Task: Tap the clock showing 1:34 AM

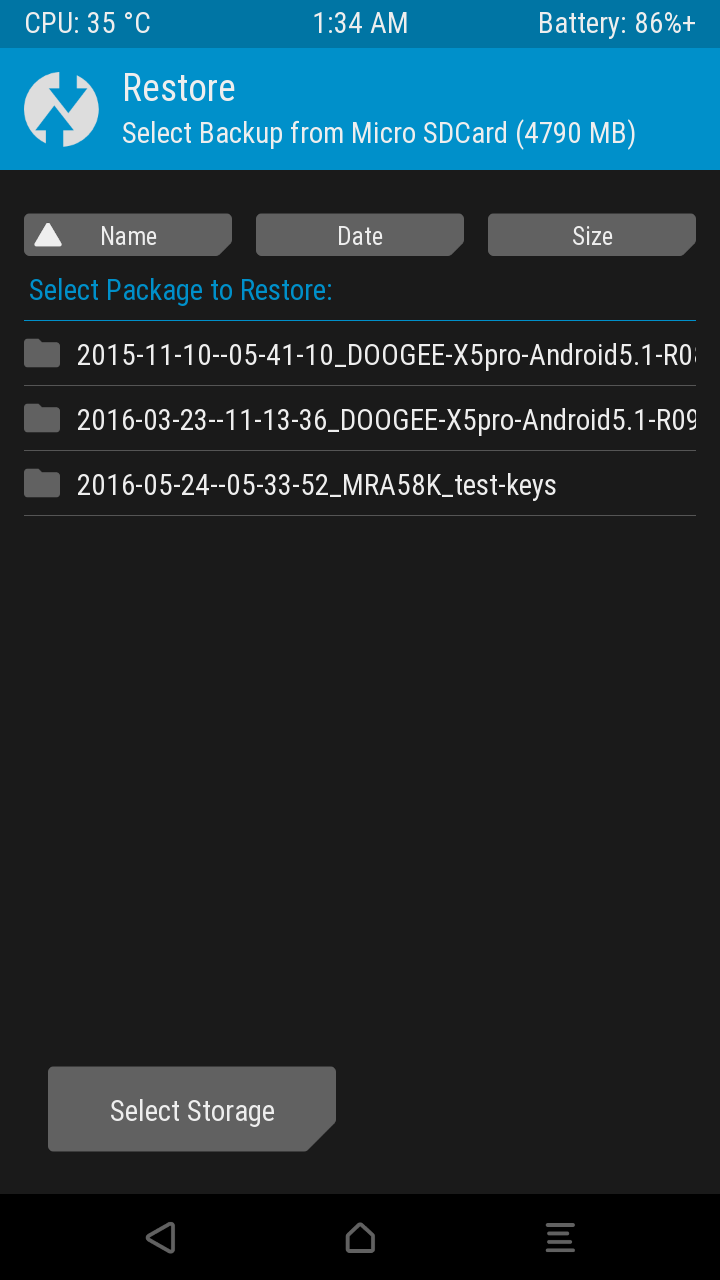Action: pos(360,23)
